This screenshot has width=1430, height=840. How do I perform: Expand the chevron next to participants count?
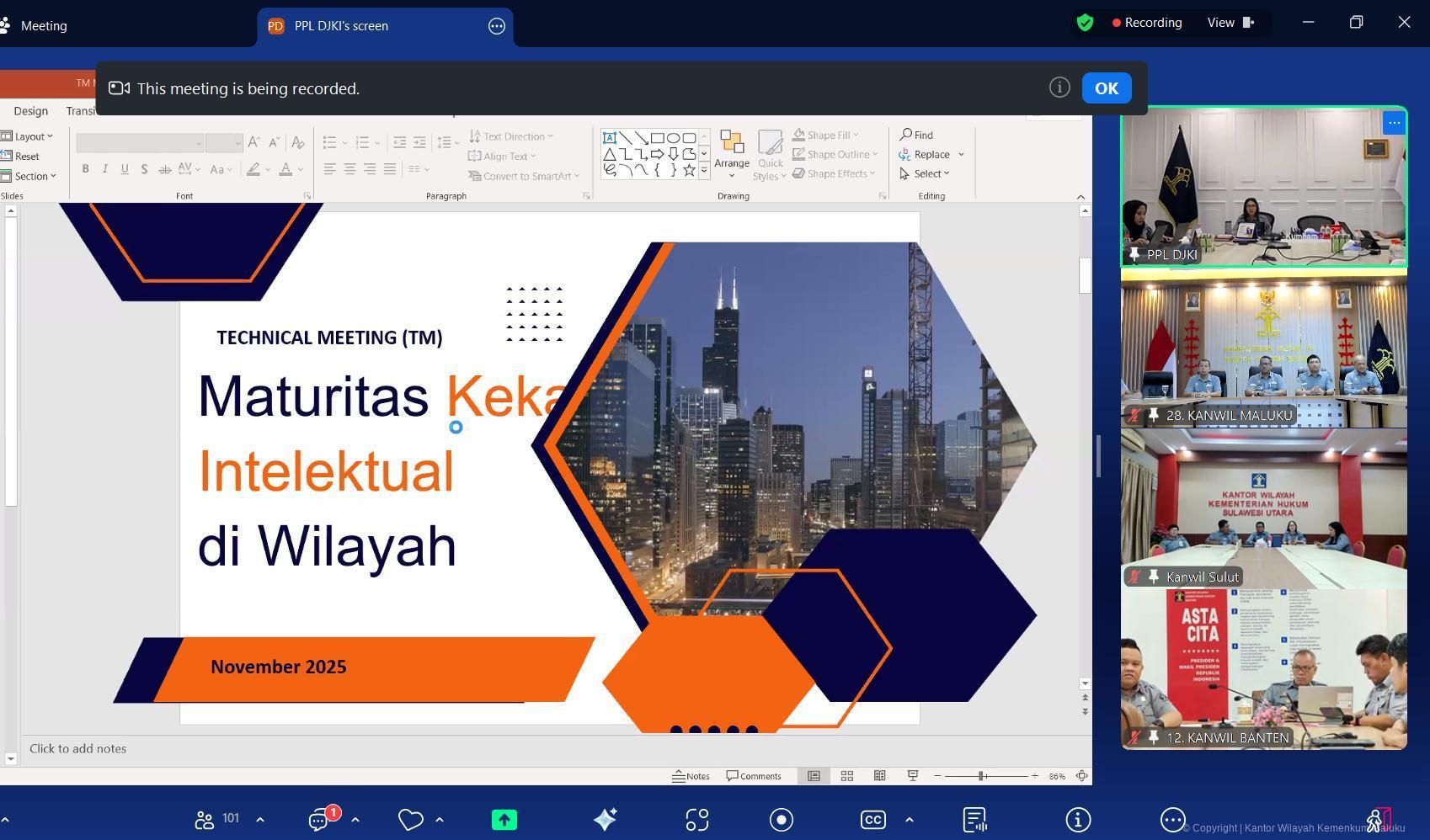coord(260,820)
